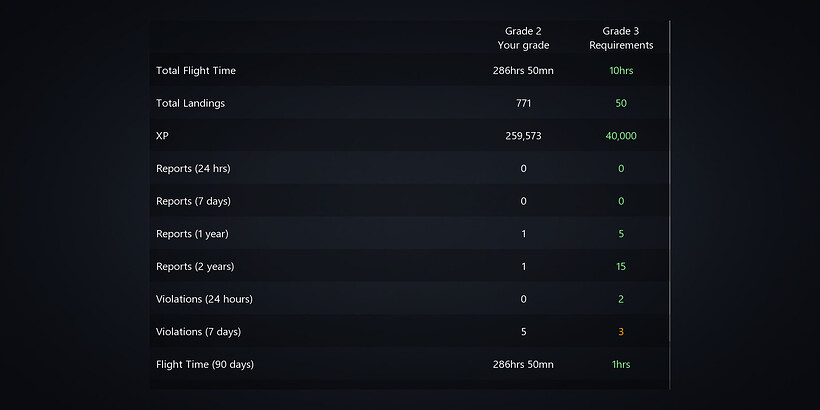Click the Total Landings row label

(x=190, y=103)
